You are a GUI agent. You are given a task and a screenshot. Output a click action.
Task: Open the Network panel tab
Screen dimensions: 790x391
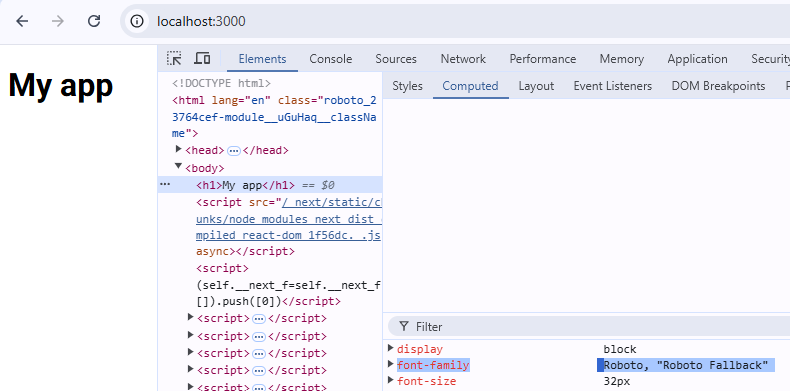pyautogui.click(x=463, y=59)
